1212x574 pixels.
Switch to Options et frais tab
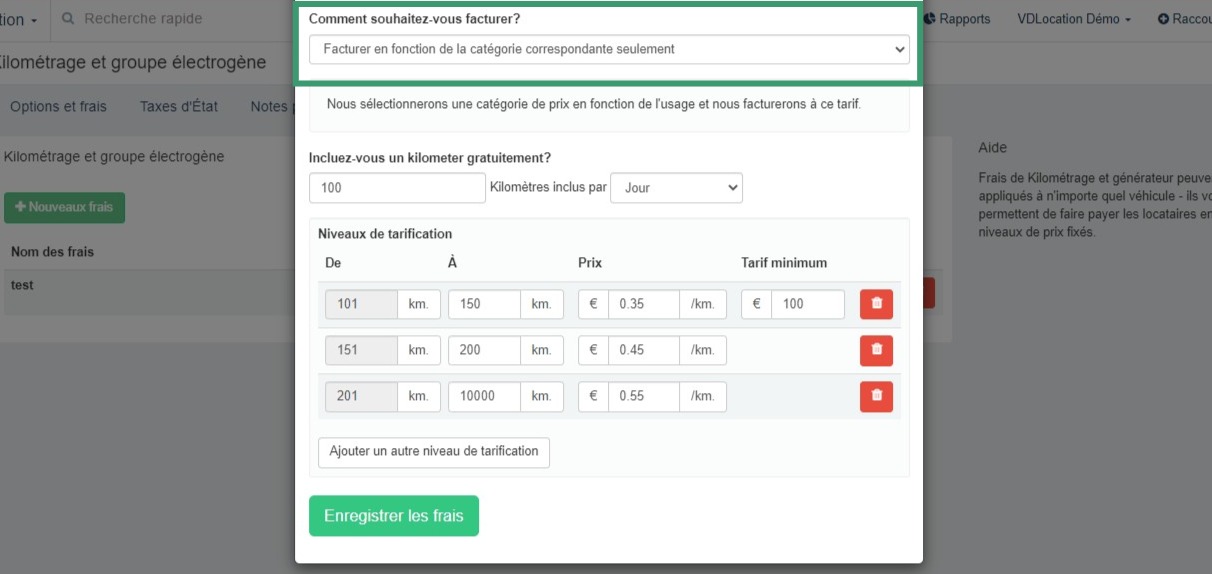coord(58,107)
